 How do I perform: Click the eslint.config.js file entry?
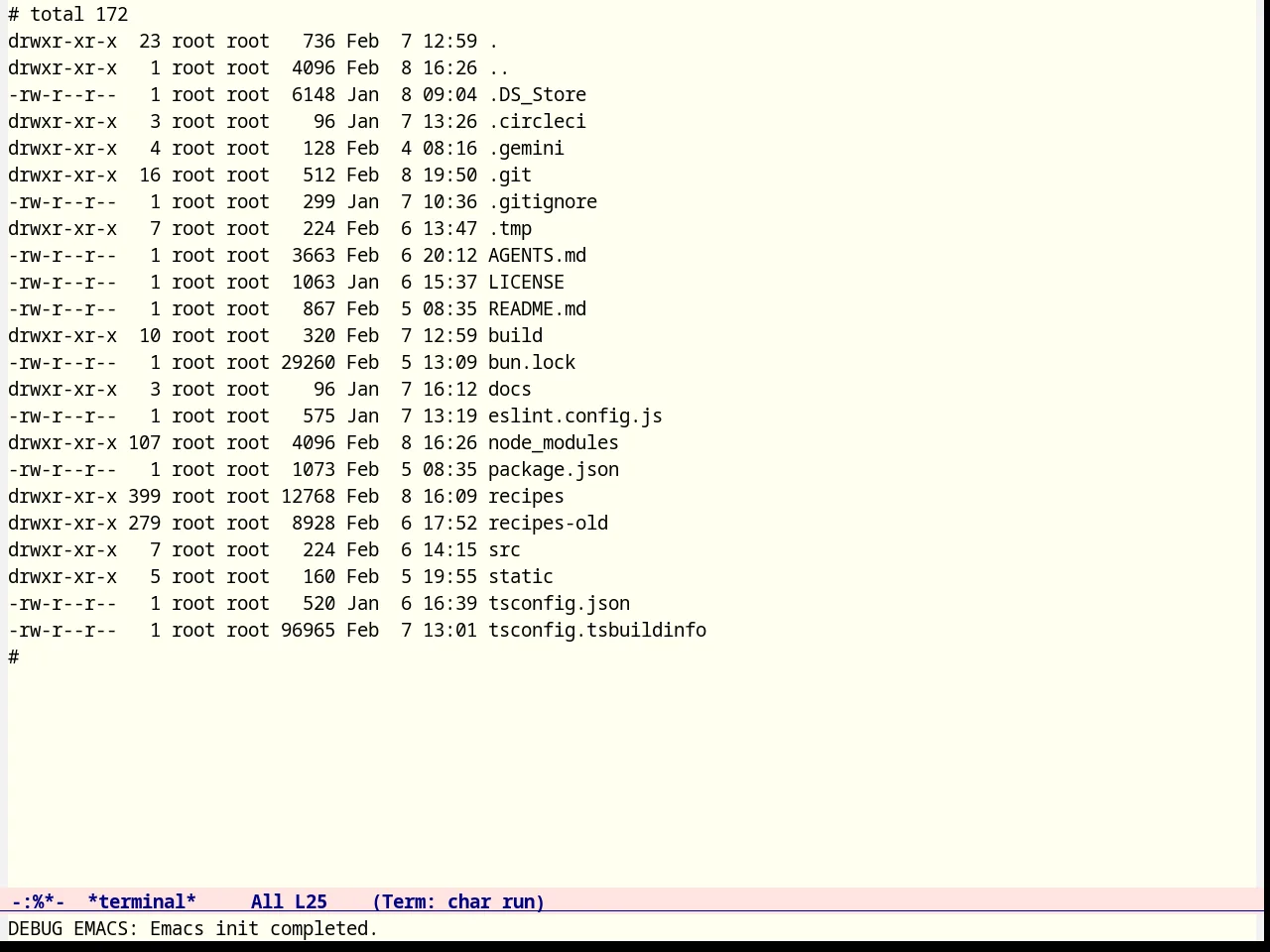574,416
